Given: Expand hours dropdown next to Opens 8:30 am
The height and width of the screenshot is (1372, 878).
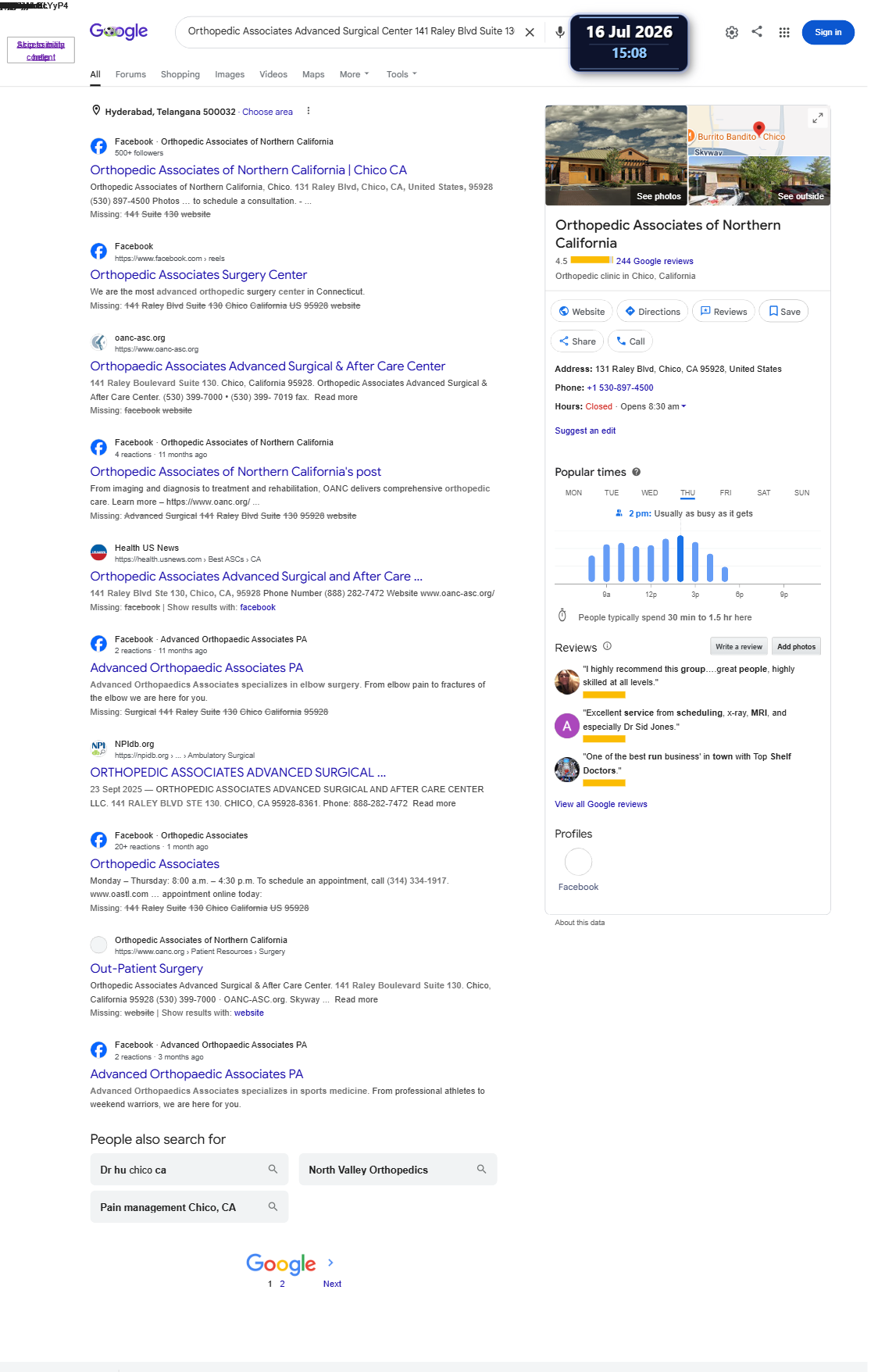Looking at the screenshot, I should pos(683,406).
